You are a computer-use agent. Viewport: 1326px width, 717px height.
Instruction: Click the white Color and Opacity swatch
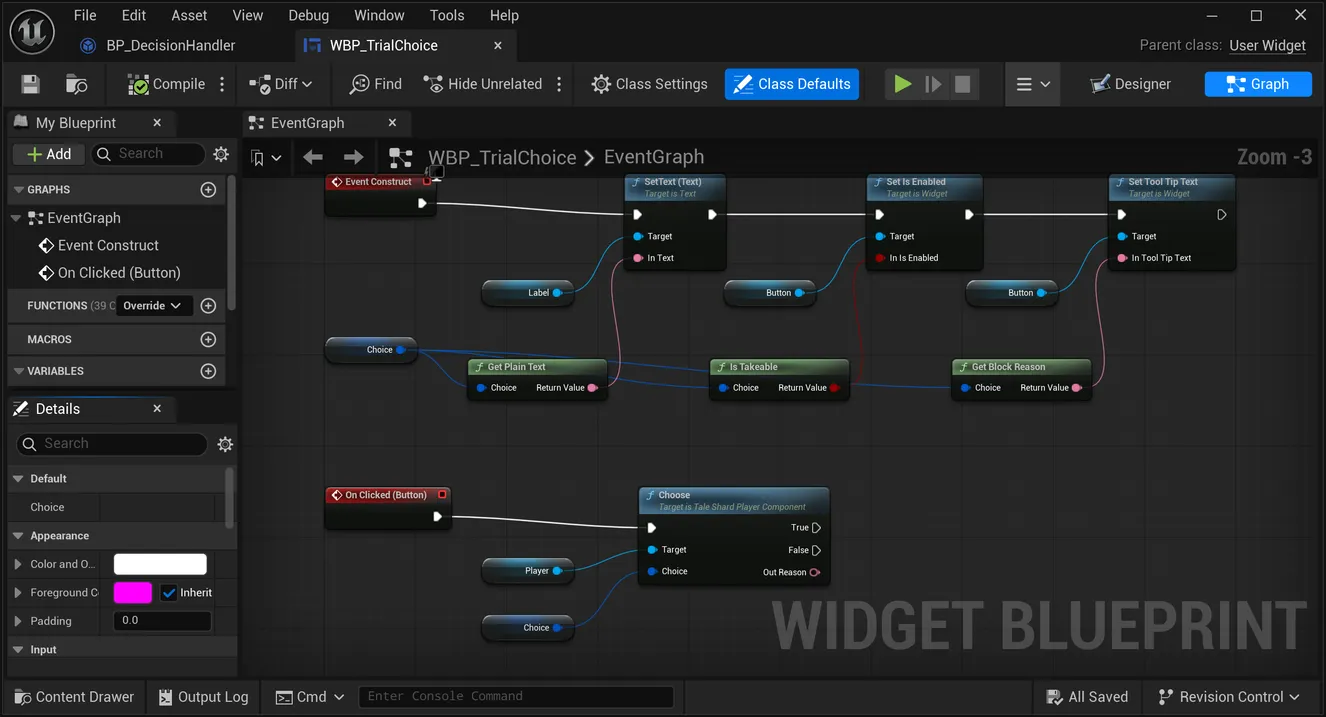160,564
